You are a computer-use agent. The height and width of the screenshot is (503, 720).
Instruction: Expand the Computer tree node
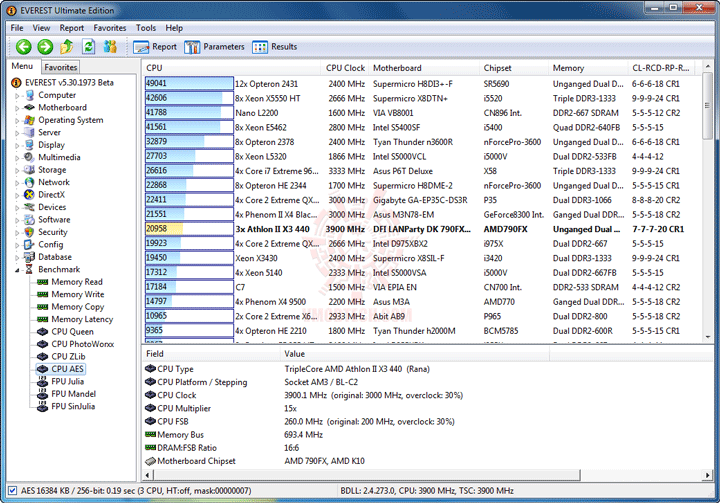(x=17, y=96)
